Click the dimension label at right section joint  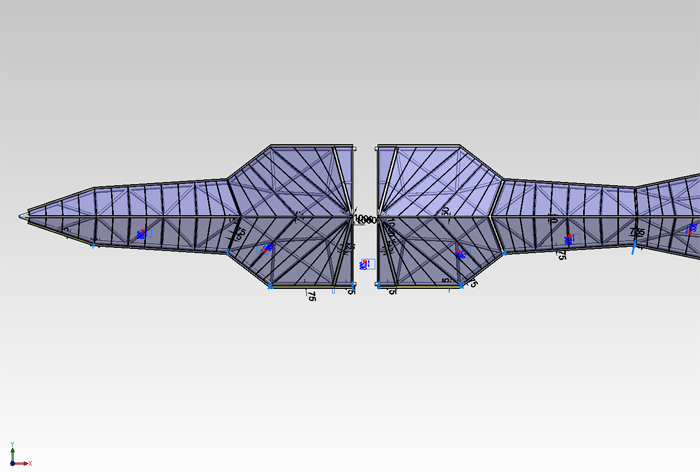[x=636, y=232]
